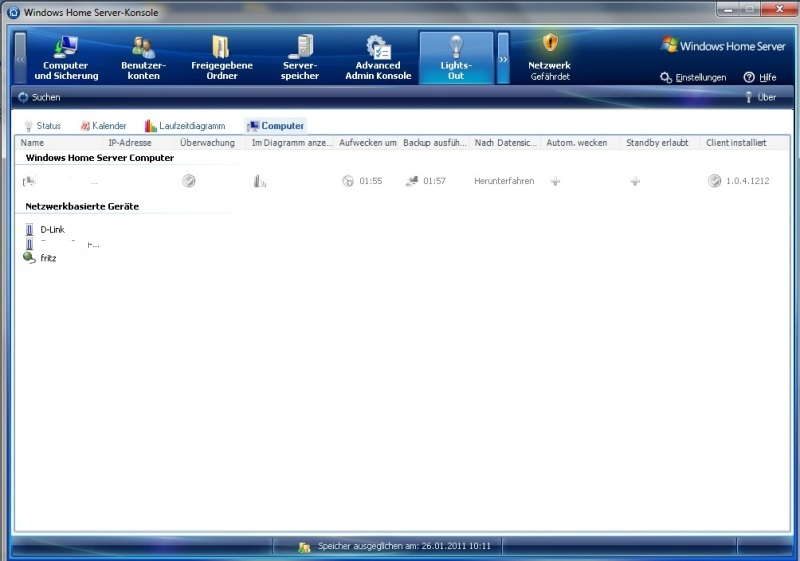
Task: Select D-Link device entry
Action: pyautogui.click(x=53, y=230)
